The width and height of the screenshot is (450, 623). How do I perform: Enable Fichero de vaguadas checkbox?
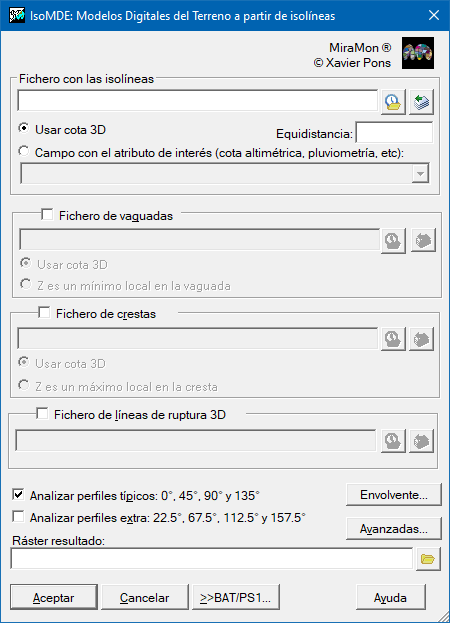47,215
